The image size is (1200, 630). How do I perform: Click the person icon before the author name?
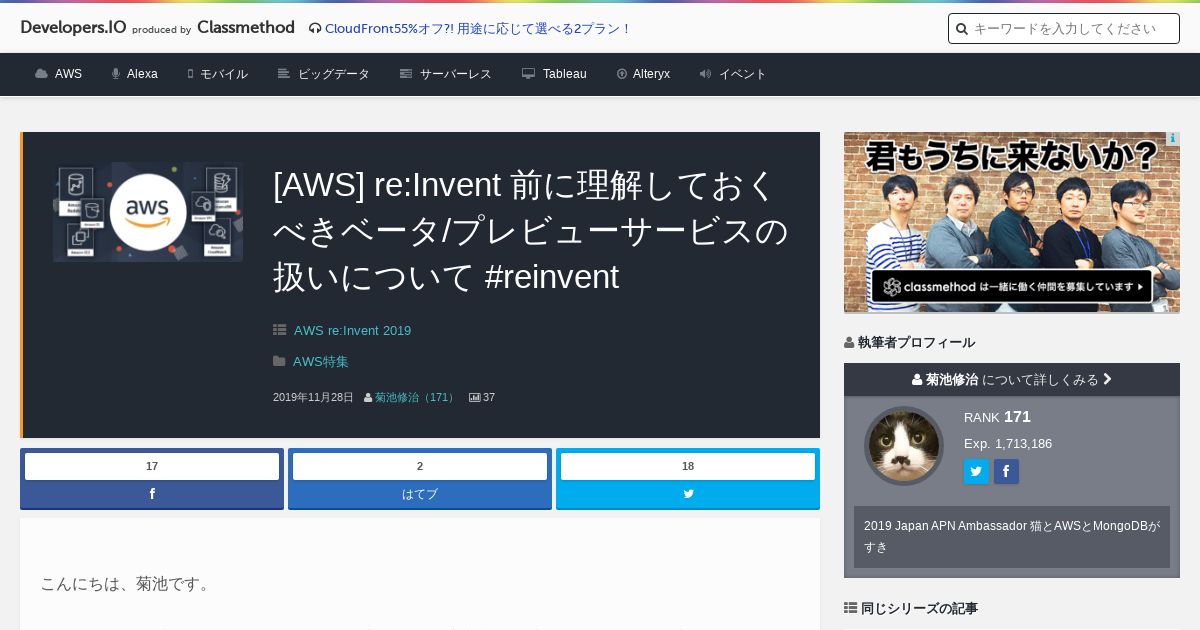pyautogui.click(x=368, y=397)
